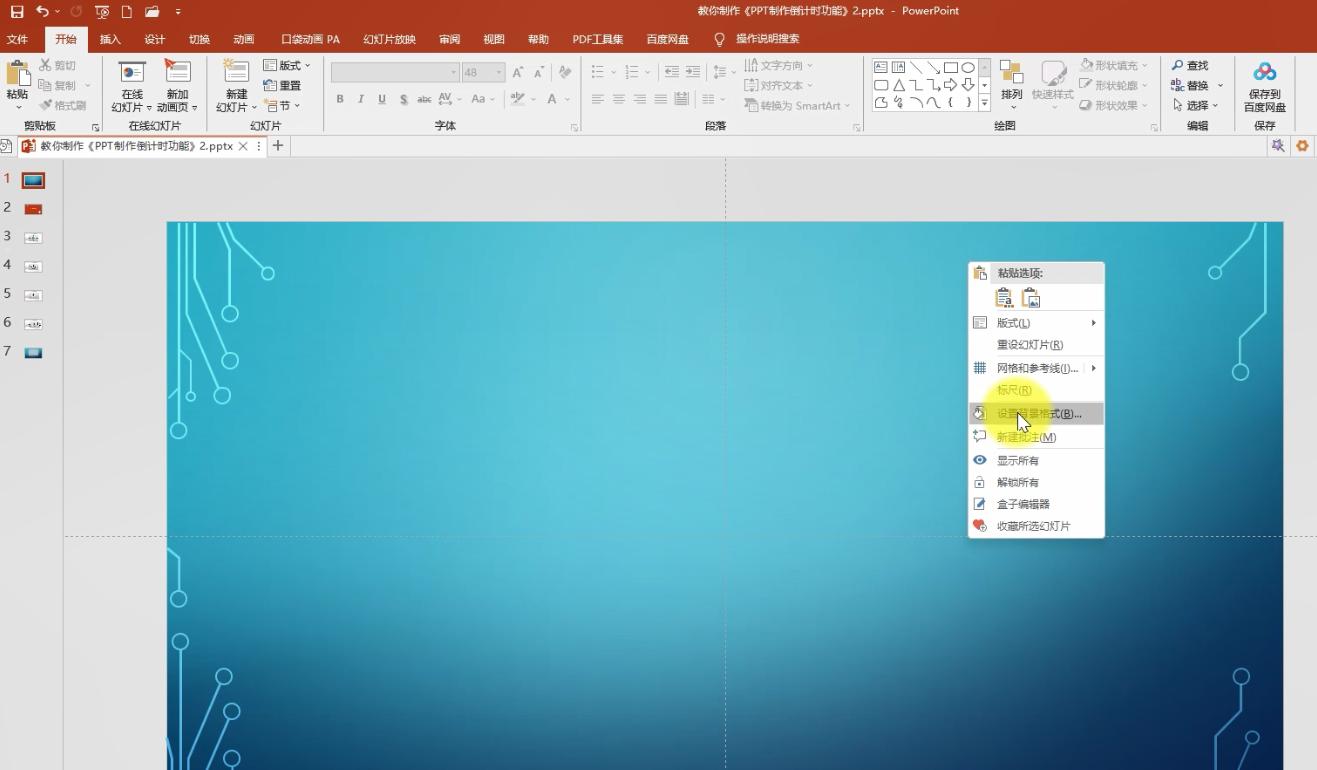Click 解锁所有 lock entry in context menu
The height and width of the screenshot is (770, 1317).
(x=1018, y=483)
